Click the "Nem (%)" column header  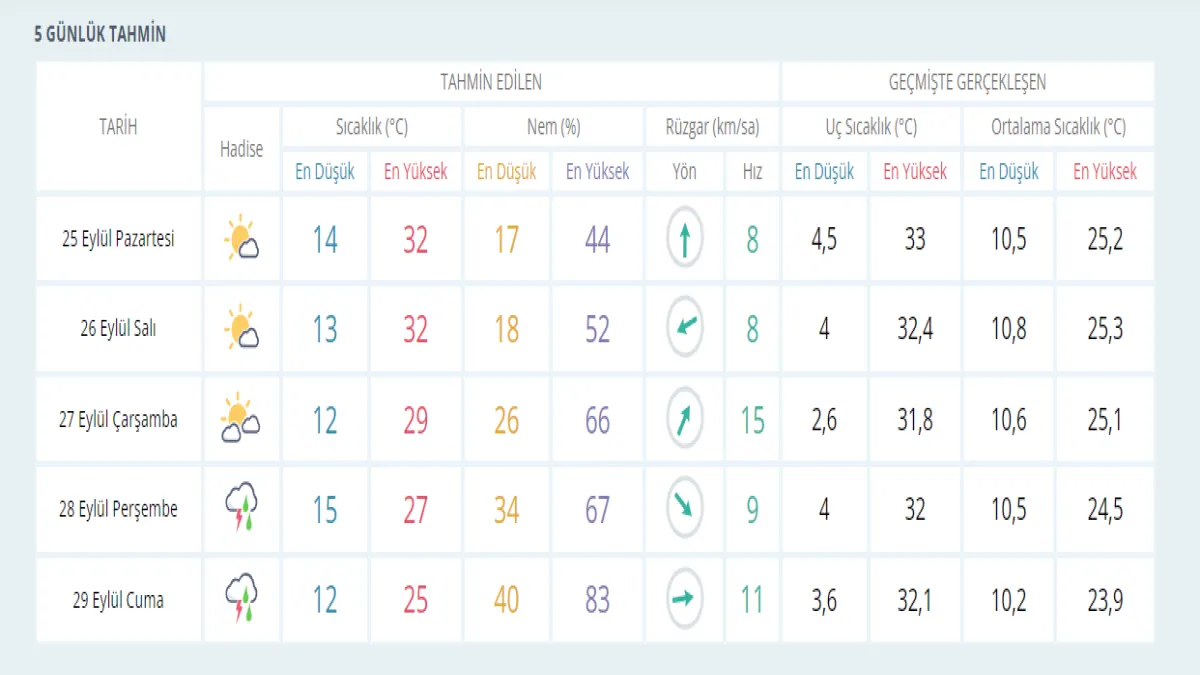[x=553, y=127]
